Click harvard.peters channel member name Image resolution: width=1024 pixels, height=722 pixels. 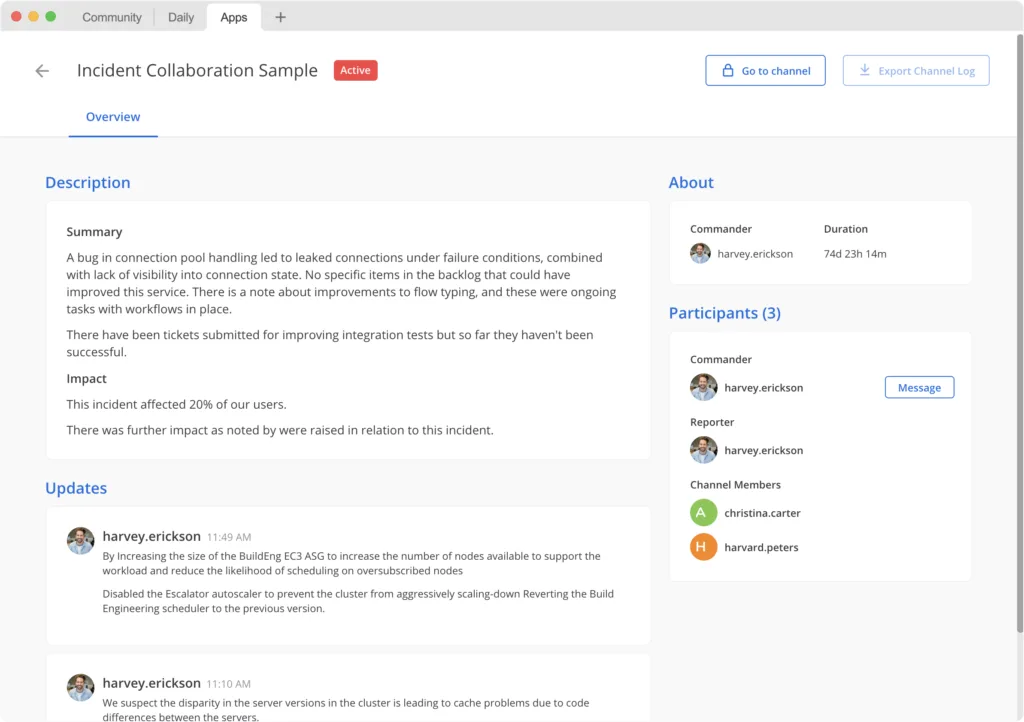761,548
